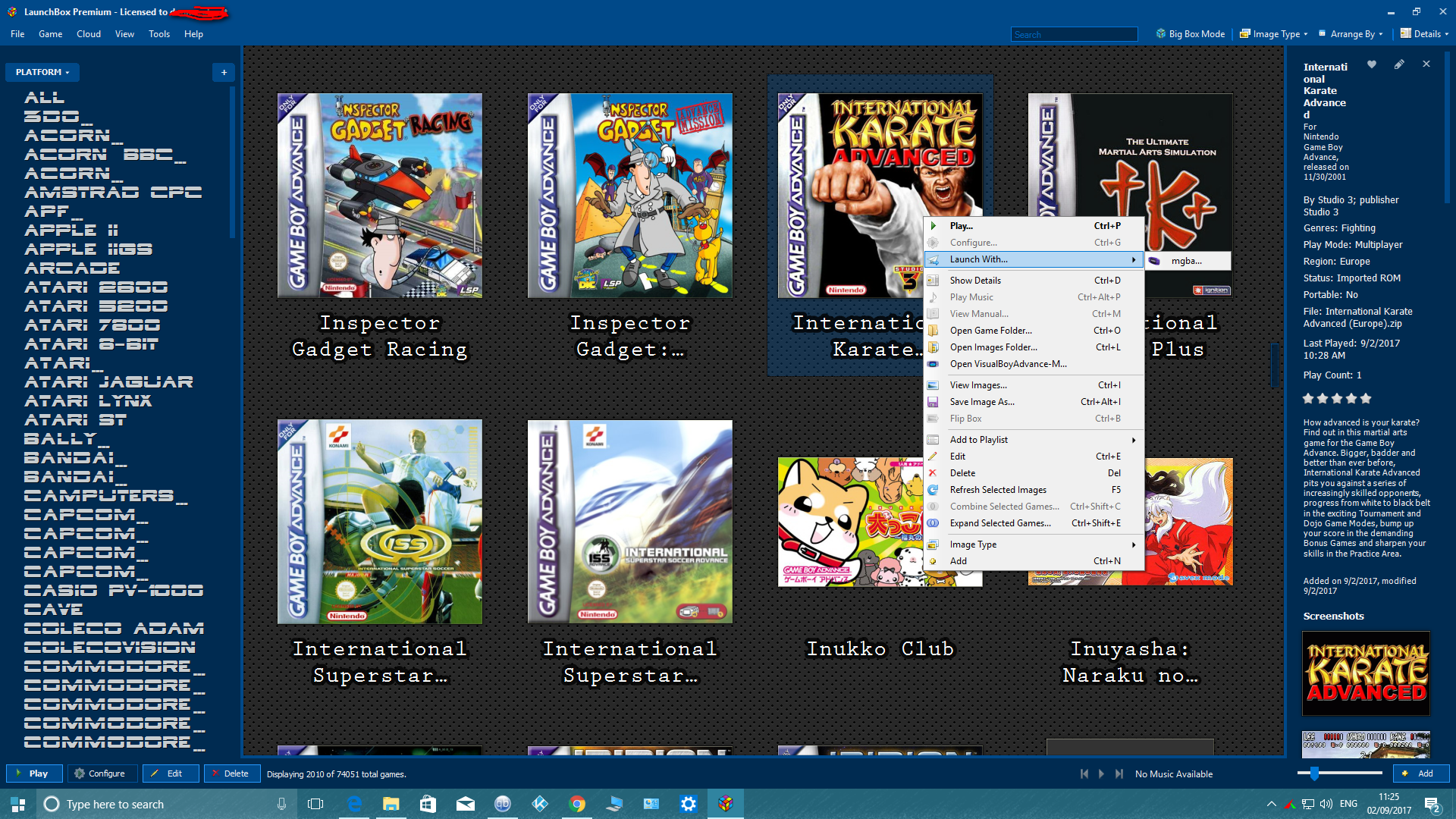Choose Open Images Folder... entry
Viewport: 1456px width, 819px height.
tap(1034, 347)
